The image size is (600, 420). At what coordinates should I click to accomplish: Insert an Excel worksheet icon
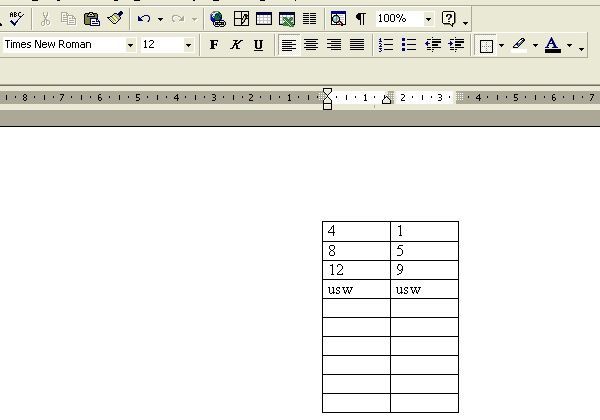click(287, 18)
